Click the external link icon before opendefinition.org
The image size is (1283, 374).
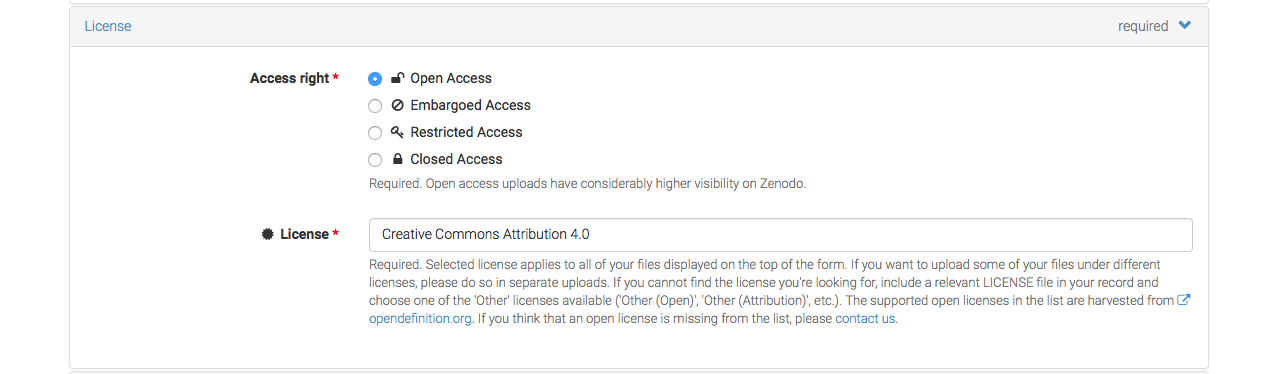[x=1184, y=300]
